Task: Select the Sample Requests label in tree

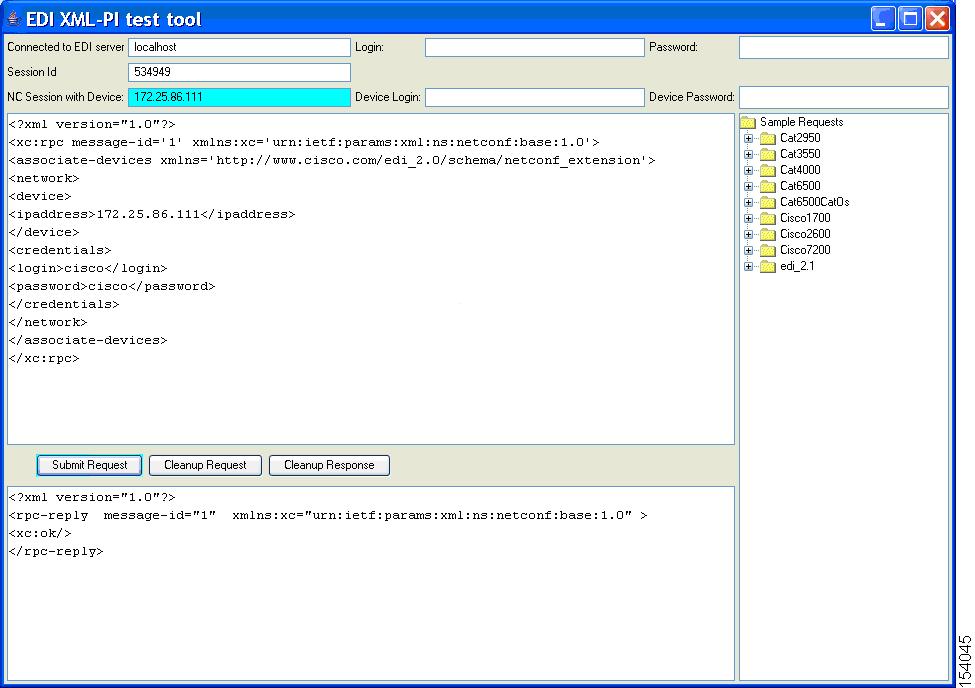Action: (802, 123)
